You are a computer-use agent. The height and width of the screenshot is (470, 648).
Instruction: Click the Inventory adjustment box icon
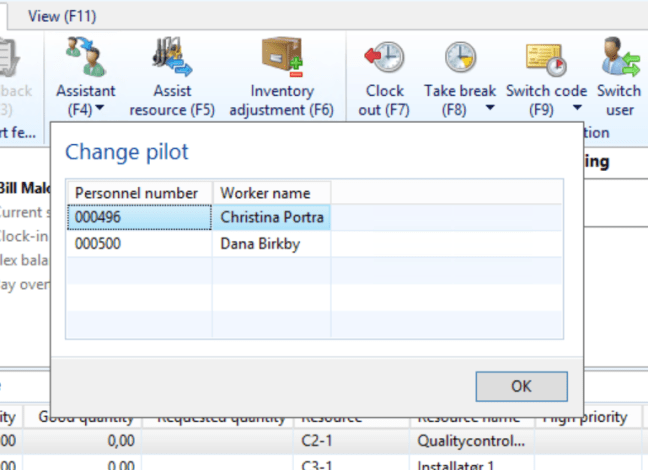coord(282,57)
